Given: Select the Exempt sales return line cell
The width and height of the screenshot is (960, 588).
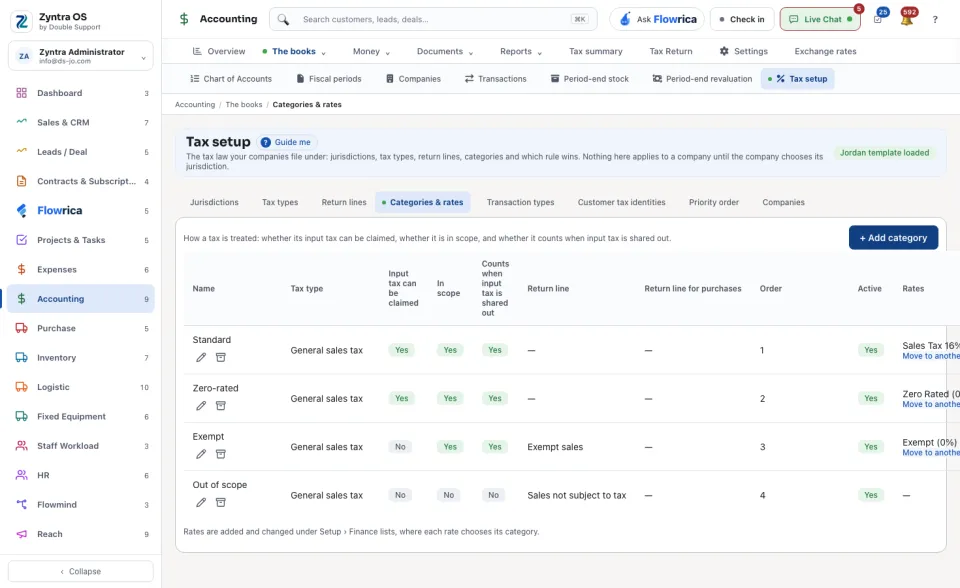Looking at the screenshot, I should (555, 447).
